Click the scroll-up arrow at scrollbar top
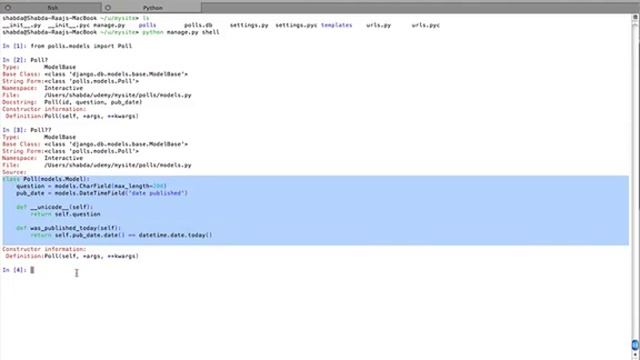Image resolution: width=640 pixels, height=360 pixels. (635, 17)
